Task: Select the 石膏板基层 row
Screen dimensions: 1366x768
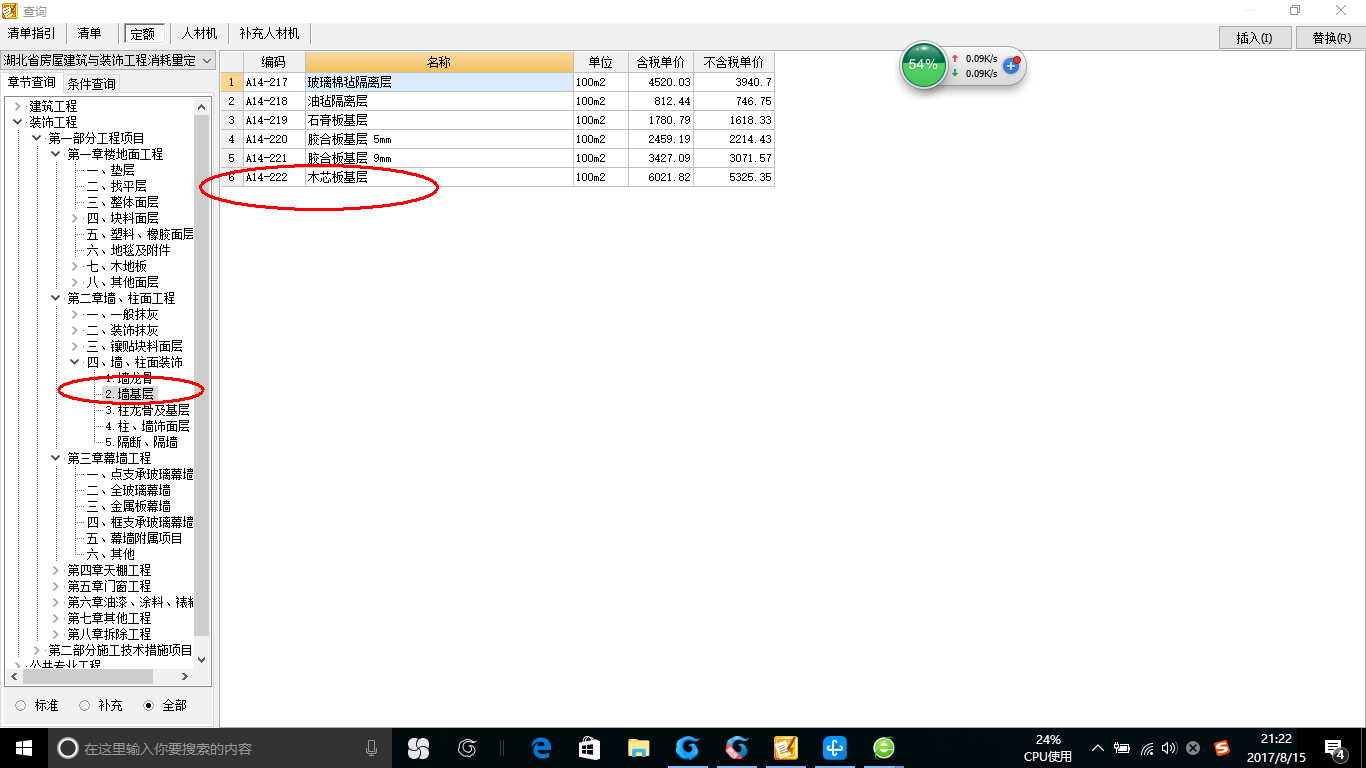Action: [x=497, y=120]
